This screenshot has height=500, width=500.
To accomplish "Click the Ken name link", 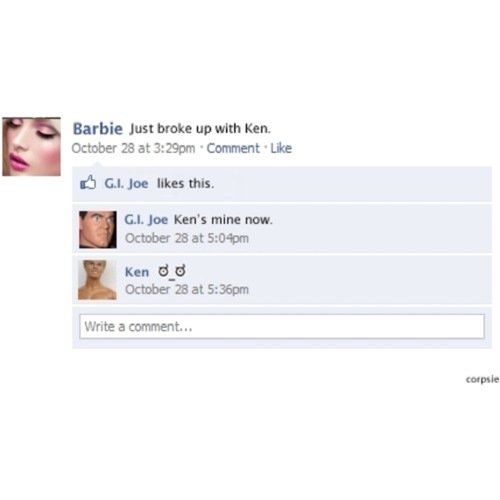I will (x=137, y=272).
